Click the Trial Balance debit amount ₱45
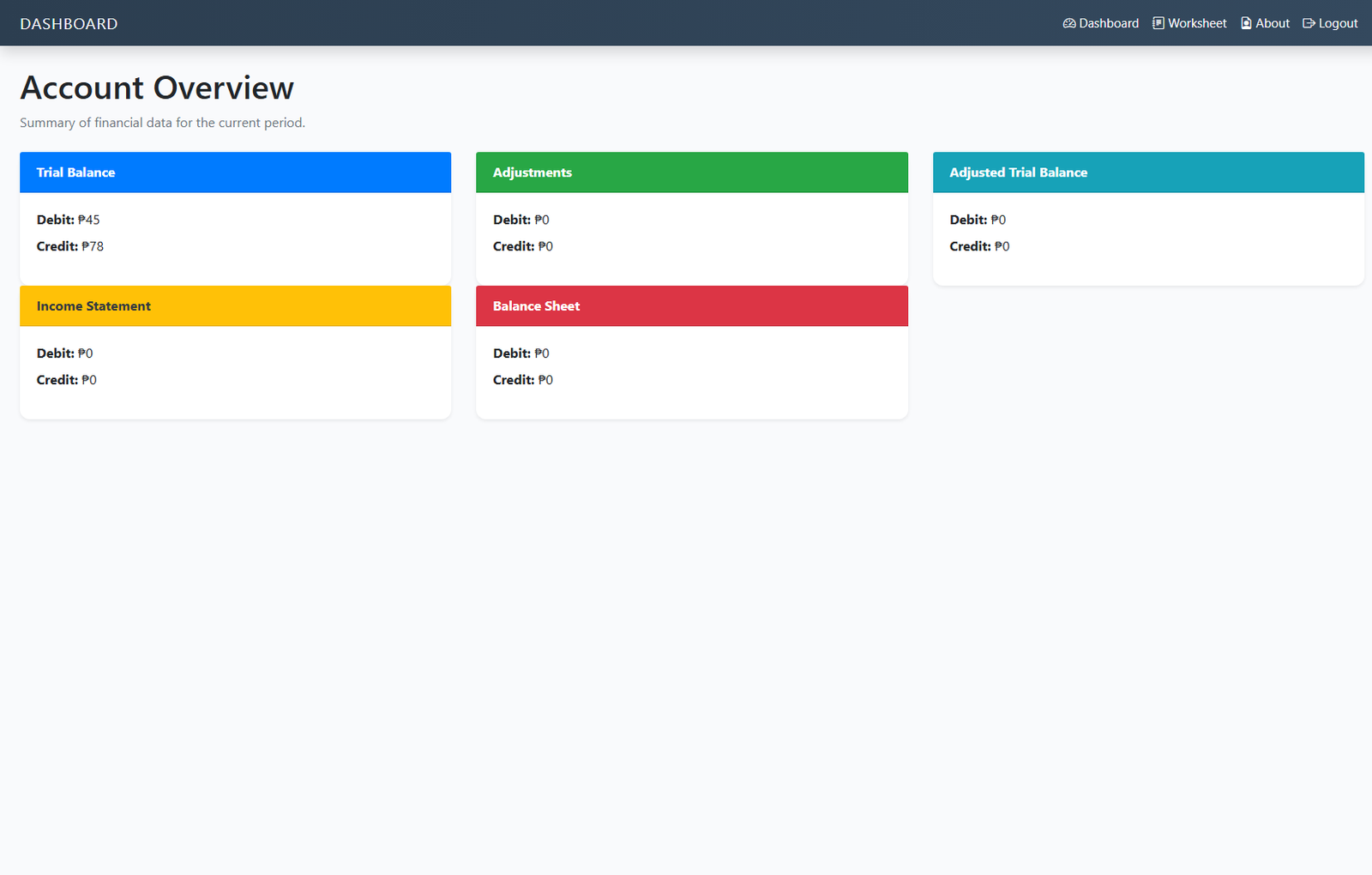 tap(89, 220)
